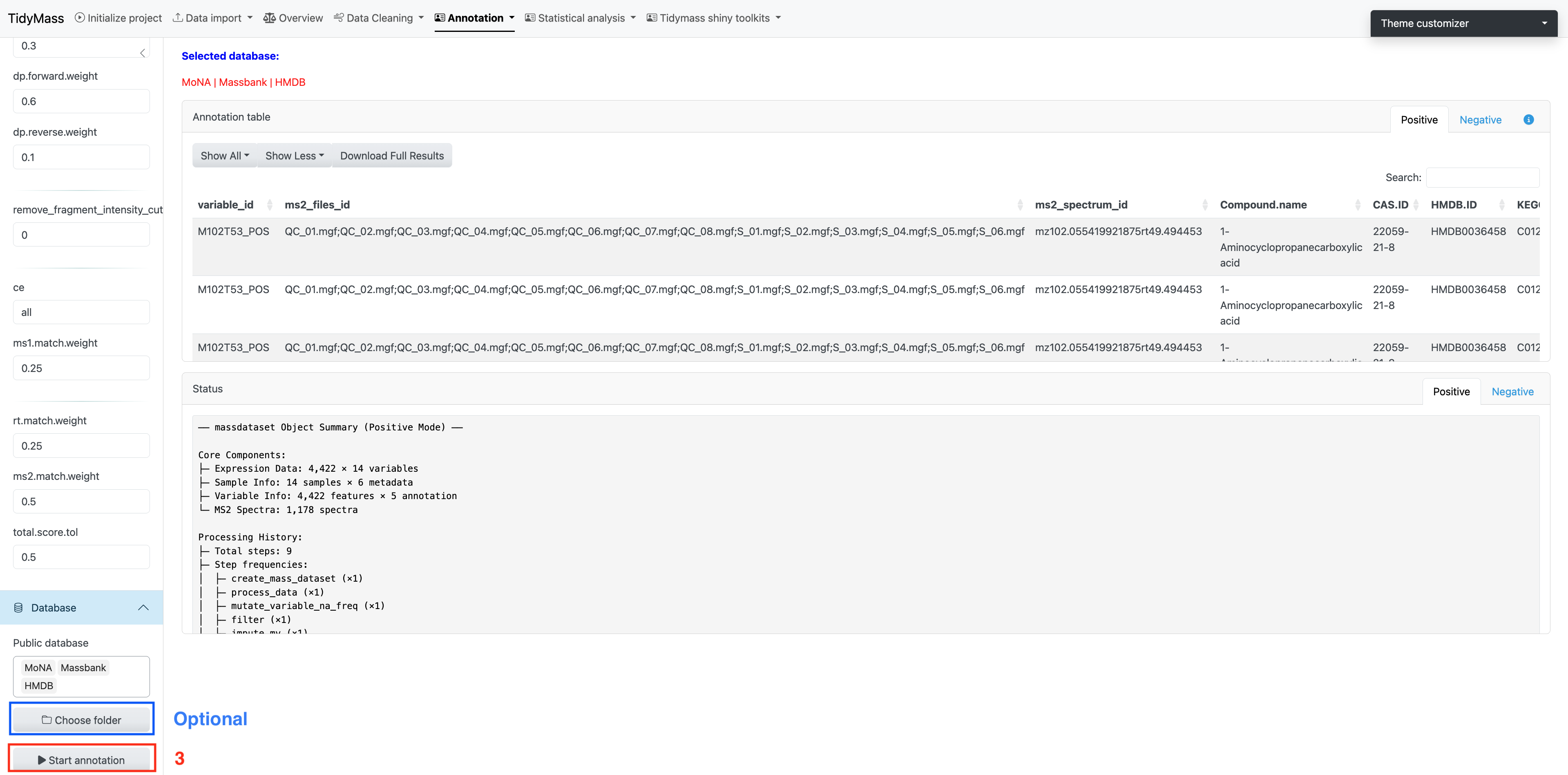Image resolution: width=1568 pixels, height=775 pixels.
Task: Open the Data Cleaning menu
Action: click(x=379, y=18)
